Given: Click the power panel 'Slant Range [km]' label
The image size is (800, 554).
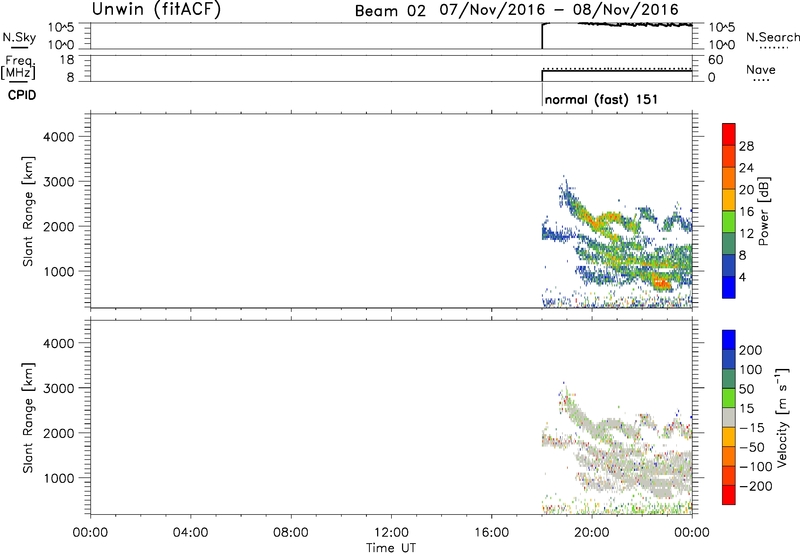Looking at the screenshot, I should point(28,211).
